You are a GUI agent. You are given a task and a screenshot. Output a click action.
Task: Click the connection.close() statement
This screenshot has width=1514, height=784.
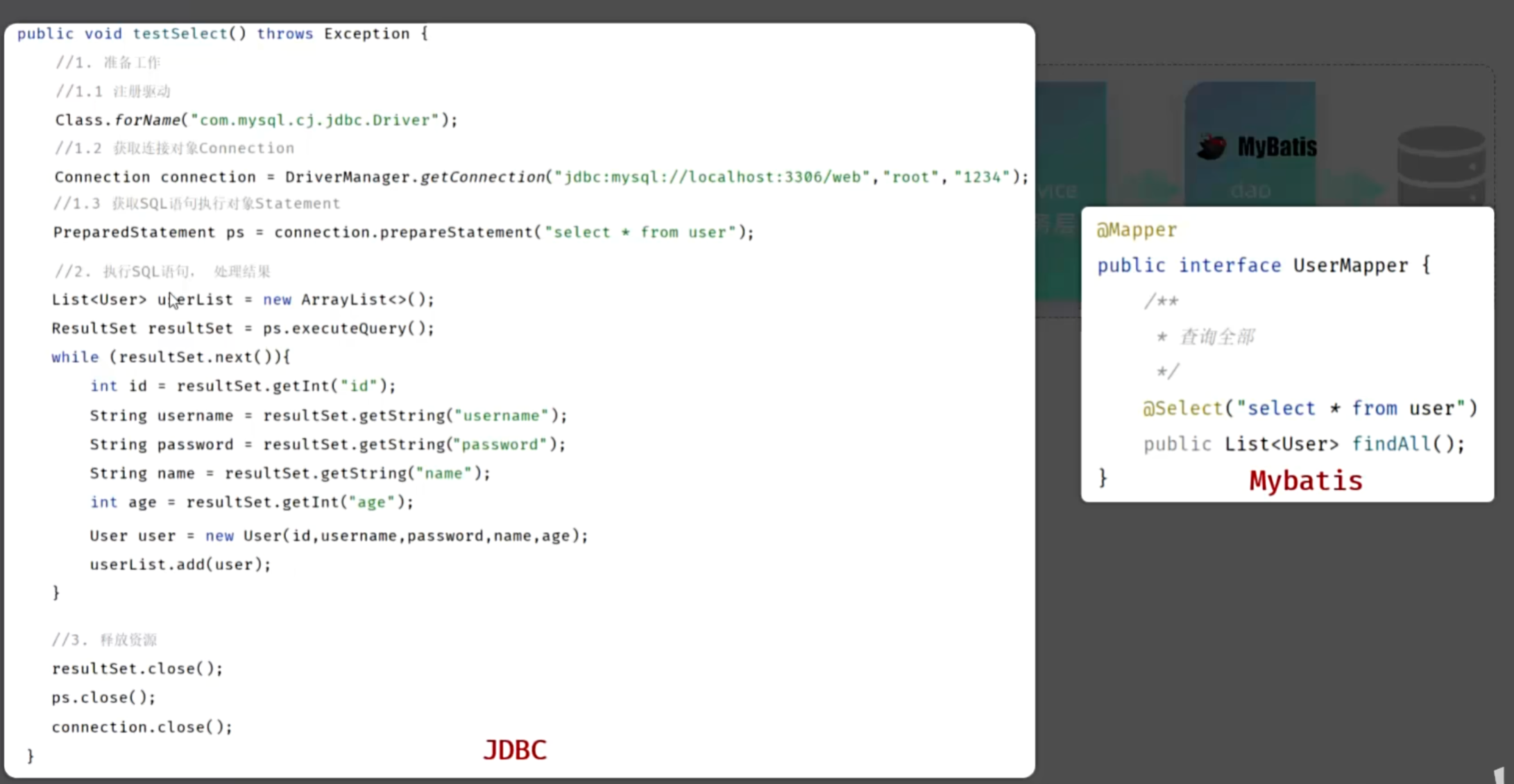[x=142, y=727]
